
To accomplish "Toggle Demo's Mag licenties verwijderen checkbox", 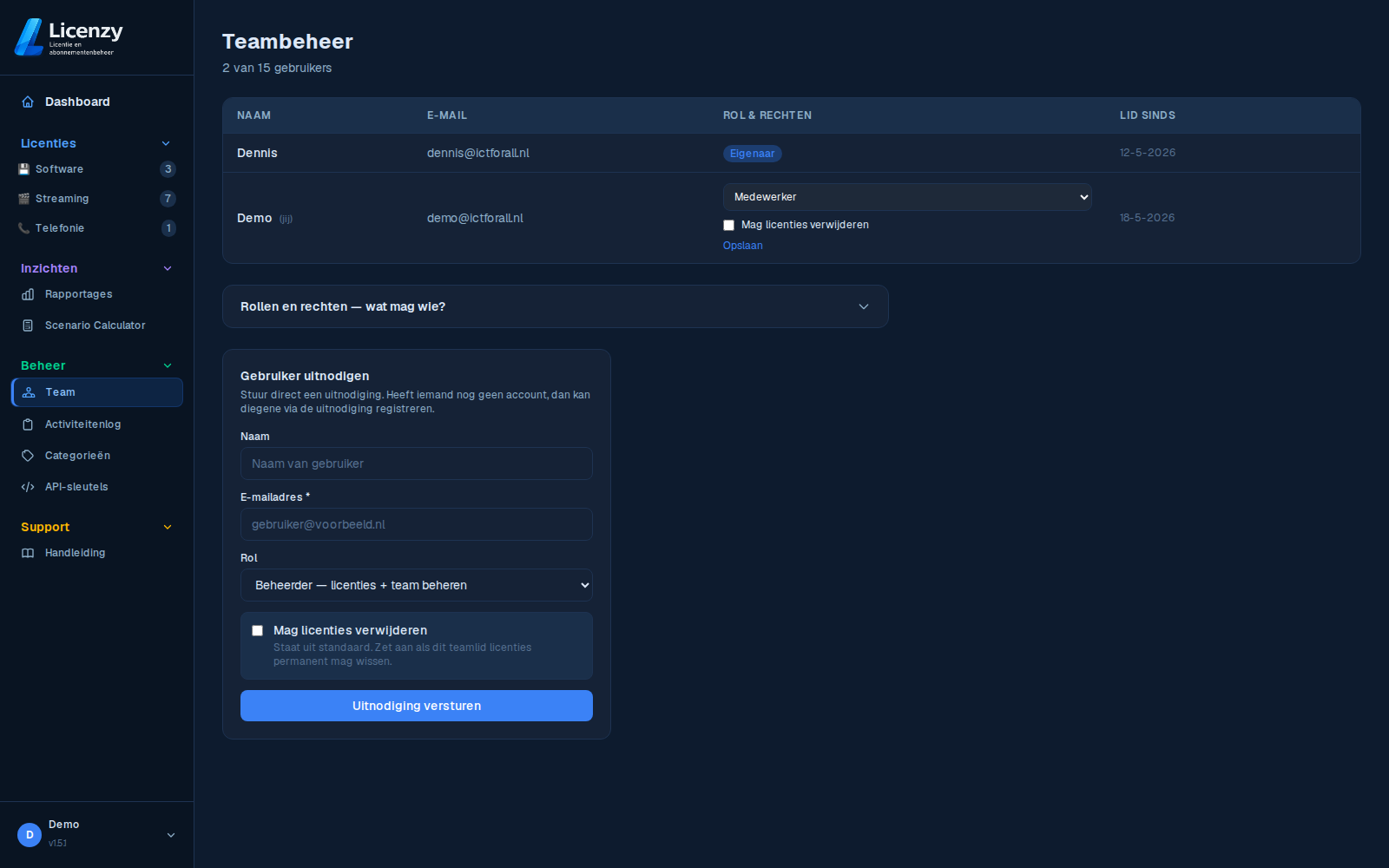I will 729,226.
